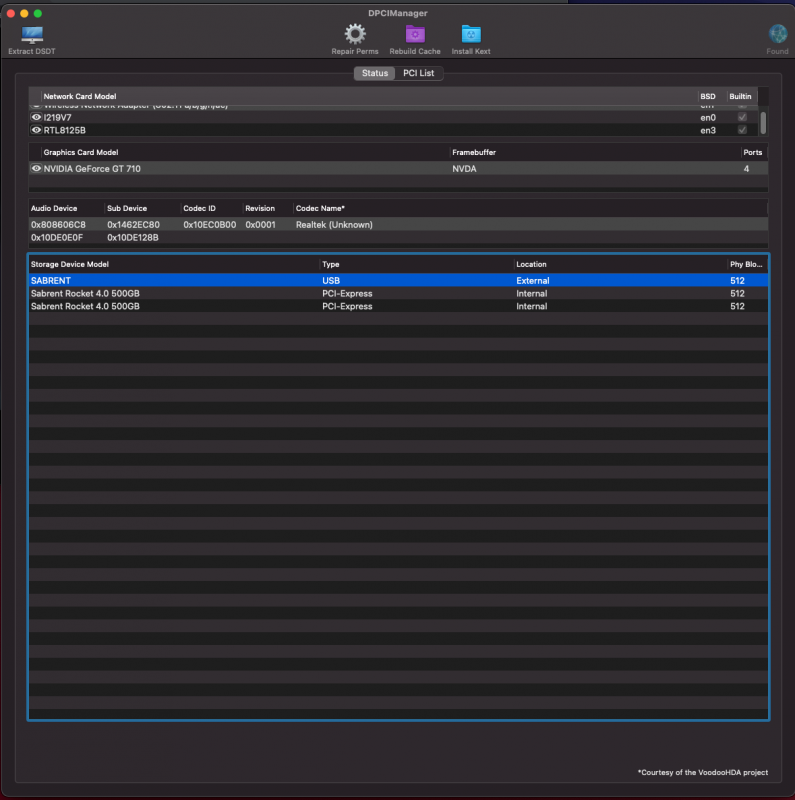Click the network card list scrollbar

point(763,121)
